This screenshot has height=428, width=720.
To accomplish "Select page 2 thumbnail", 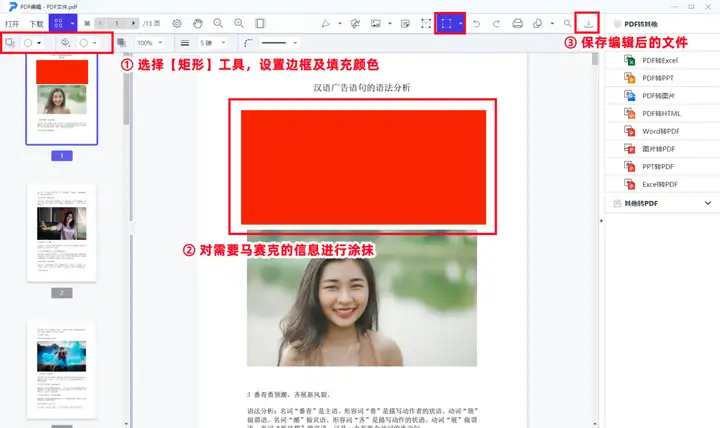I will (62, 233).
